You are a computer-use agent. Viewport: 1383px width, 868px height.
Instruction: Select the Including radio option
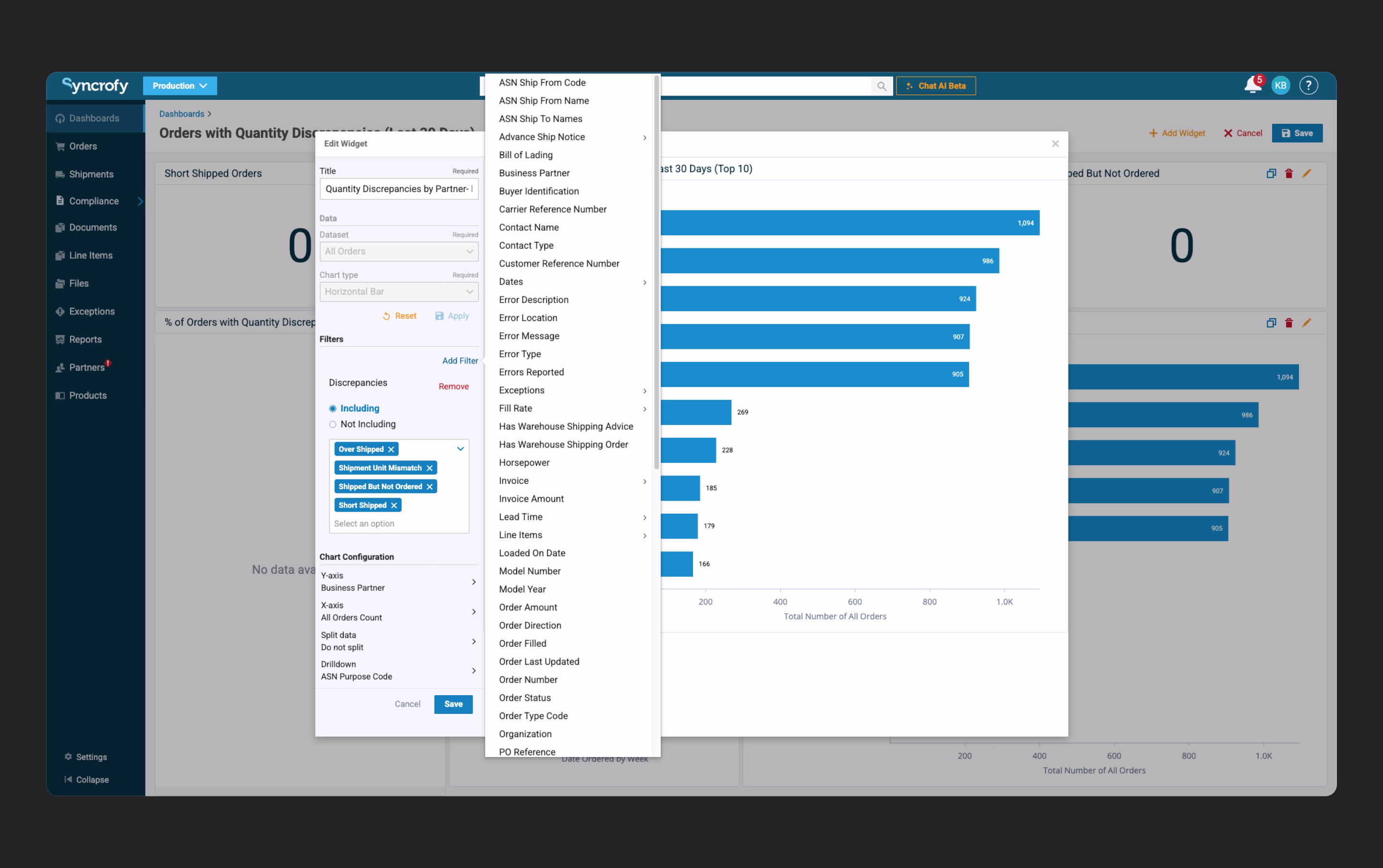(x=332, y=409)
